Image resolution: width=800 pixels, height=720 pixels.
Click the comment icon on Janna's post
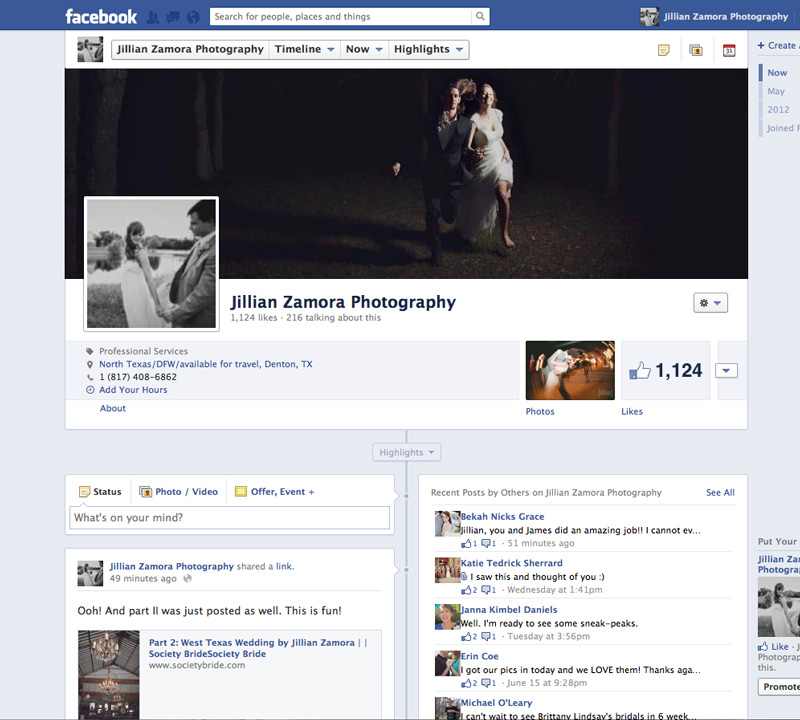click(x=486, y=636)
